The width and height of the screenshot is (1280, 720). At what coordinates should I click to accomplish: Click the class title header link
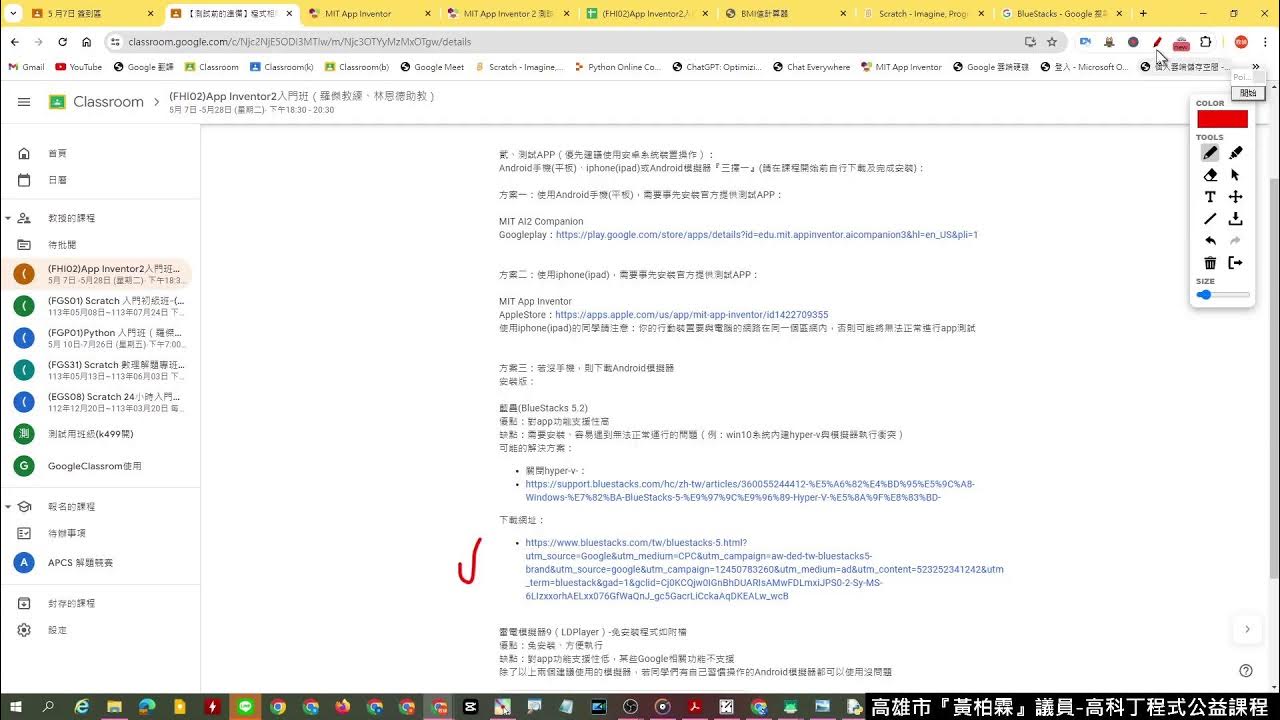[302, 96]
